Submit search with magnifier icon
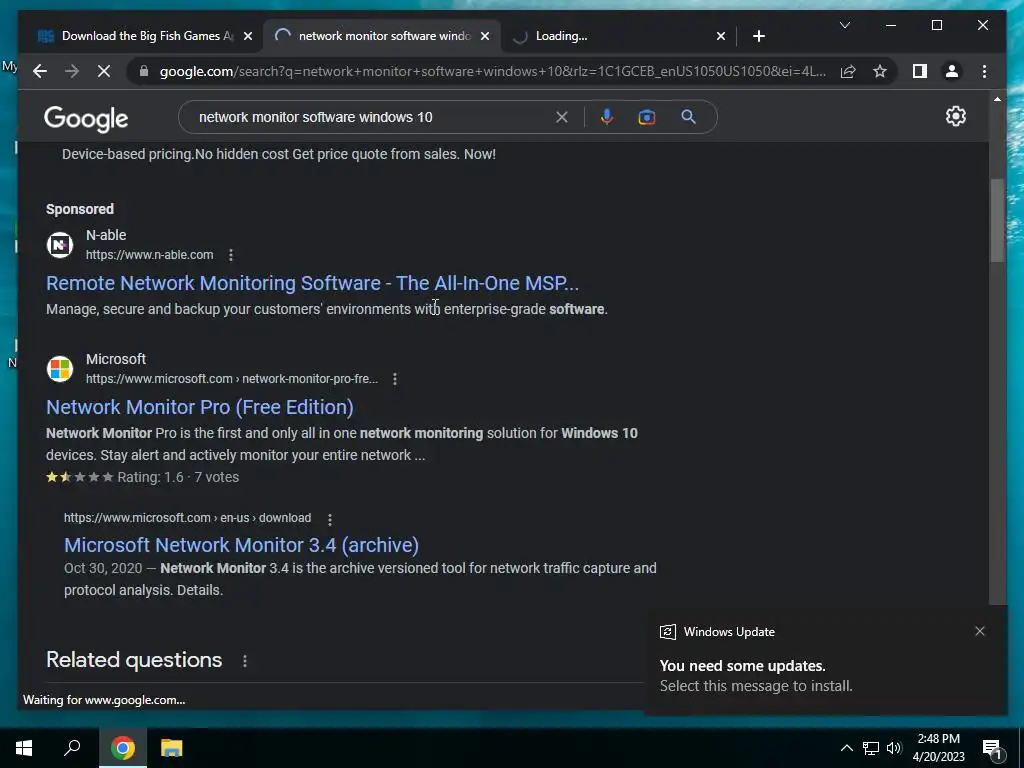This screenshot has width=1024, height=768. point(688,117)
